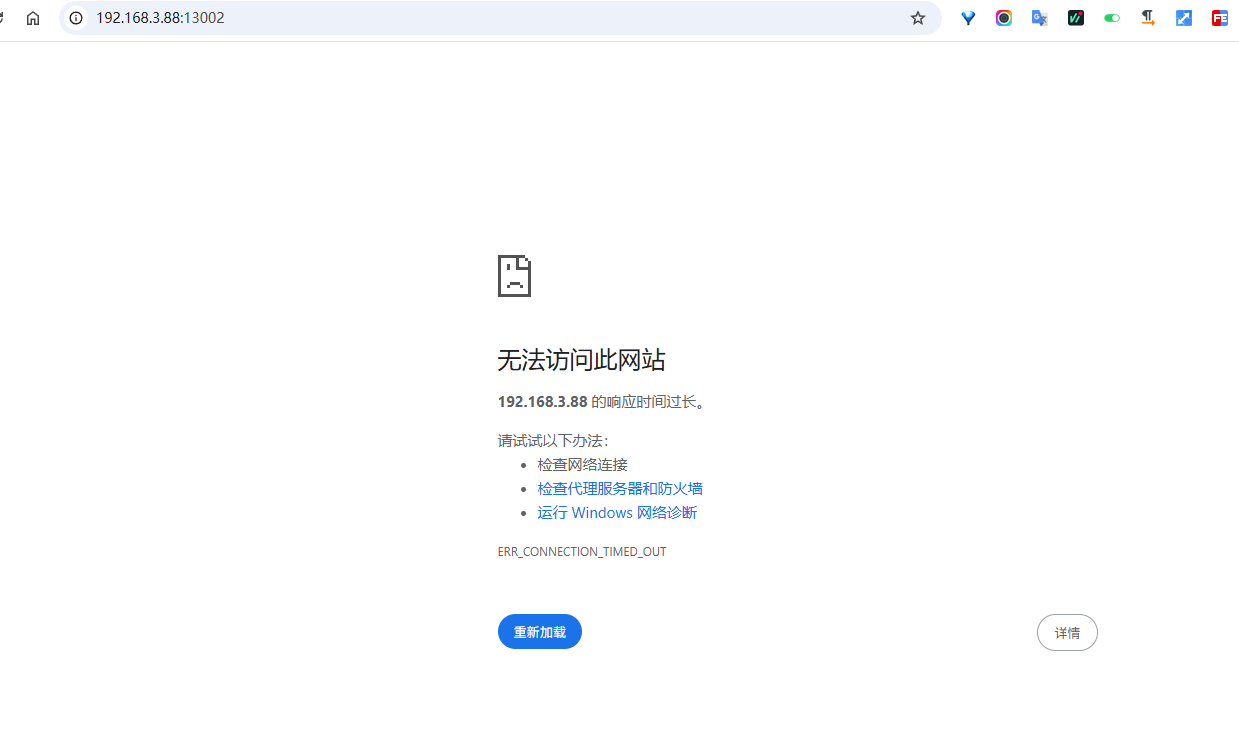Click the address bar showing 192.168.3.88:13002
This screenshot has height=741, width=1239.
(500, 18)
